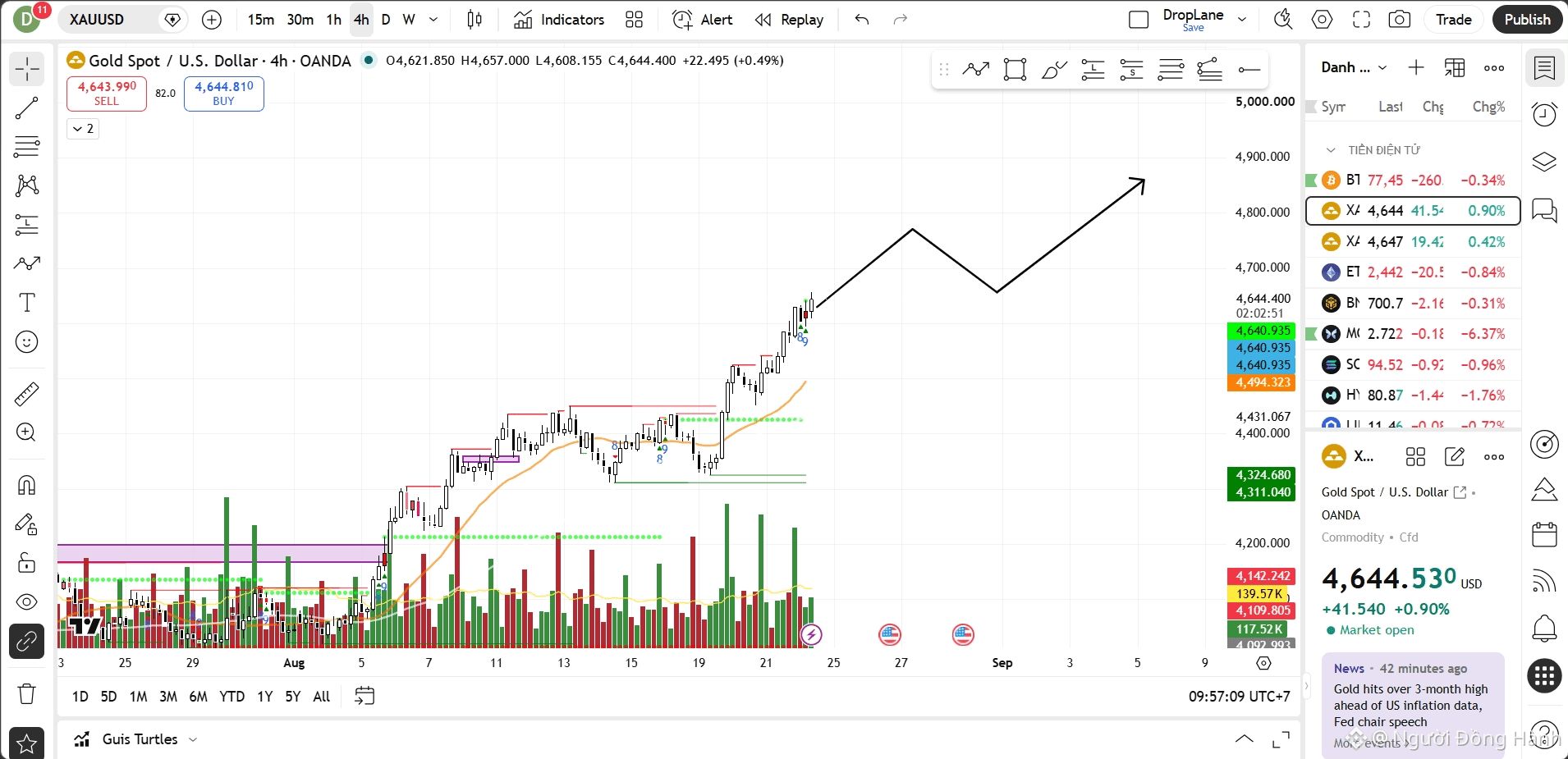
Task: Select the patterns drawing tool
Action: (x=26, y=185)
